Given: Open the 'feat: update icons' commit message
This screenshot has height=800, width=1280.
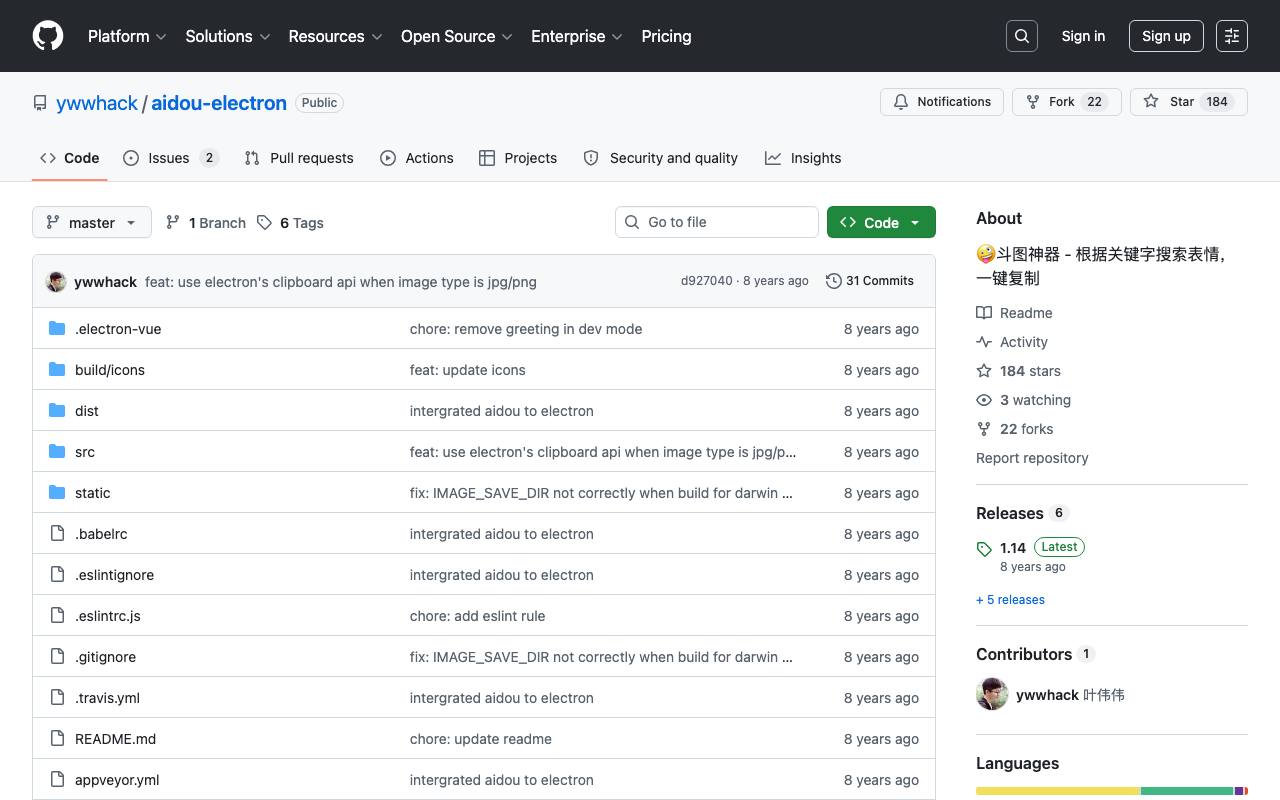Looking at the screenshot, I should pos(468,370).
